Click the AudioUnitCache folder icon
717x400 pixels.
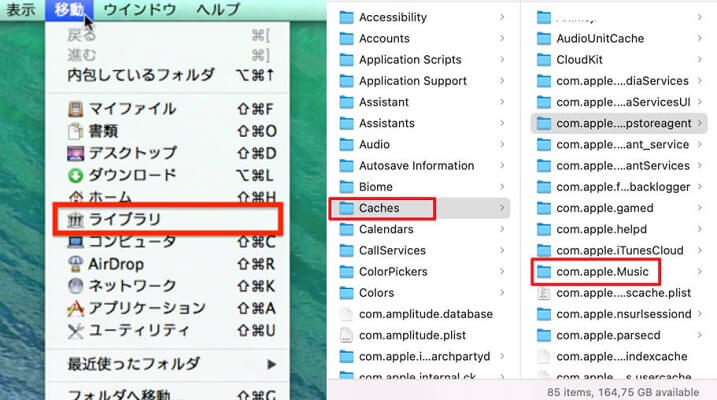point(544,38)
